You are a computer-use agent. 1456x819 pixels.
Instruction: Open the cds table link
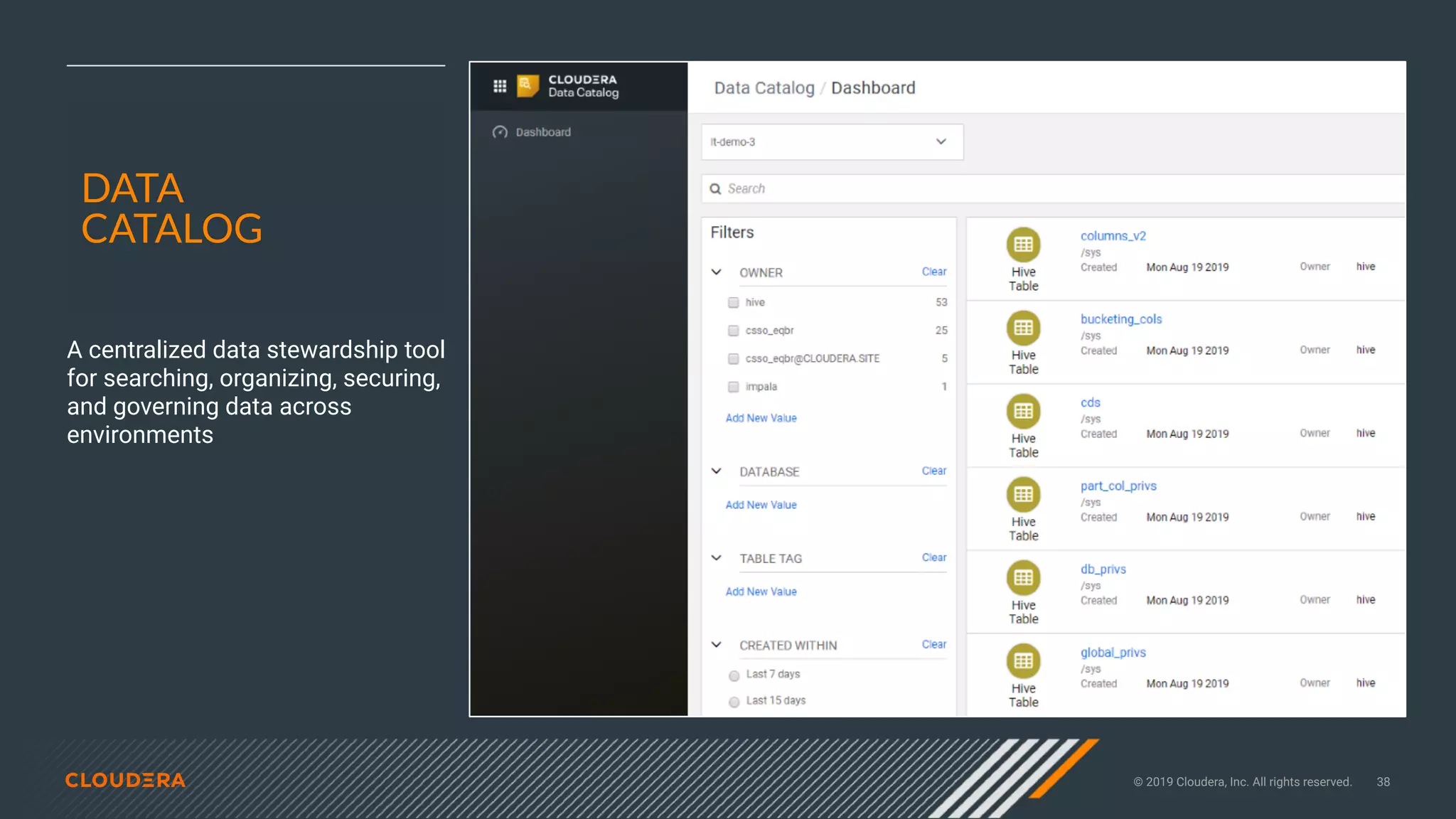(1091, 402)
